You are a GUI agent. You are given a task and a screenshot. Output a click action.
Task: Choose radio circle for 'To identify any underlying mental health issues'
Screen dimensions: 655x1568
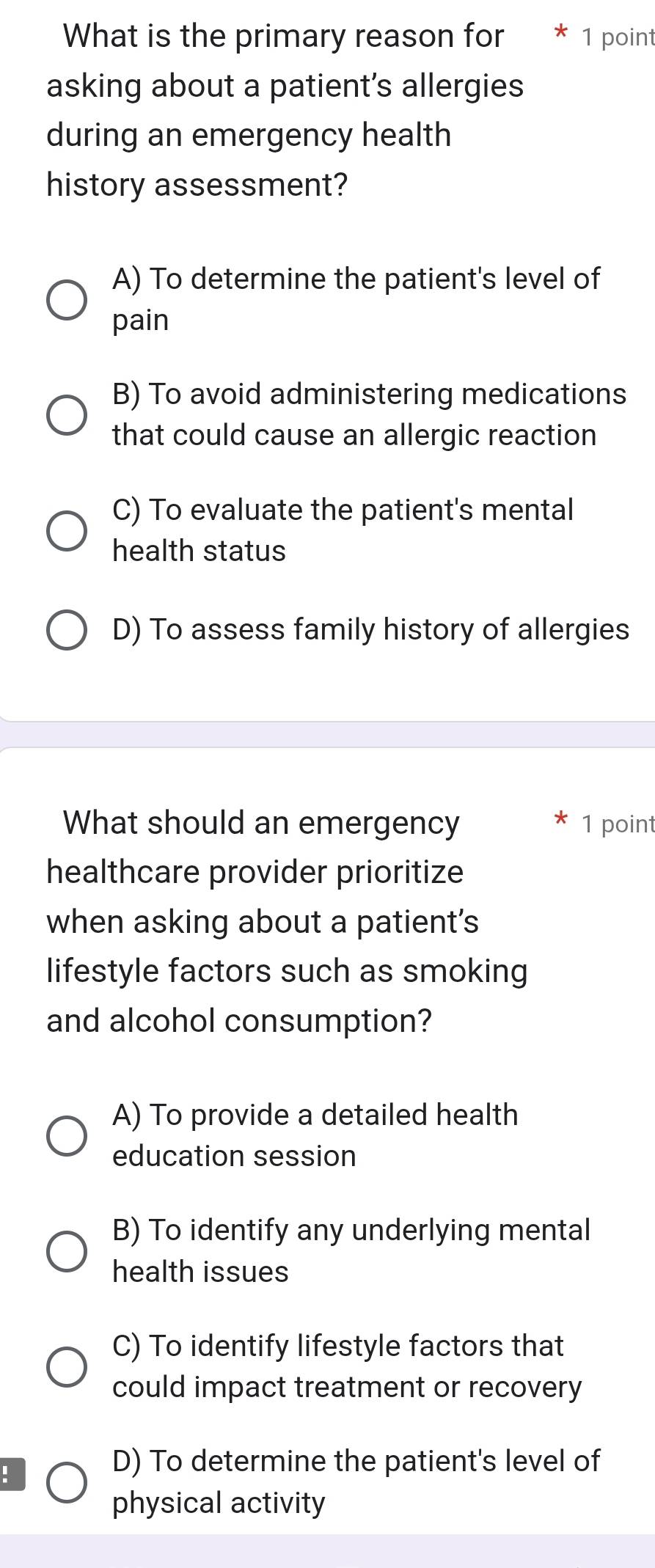[67, 1250]
